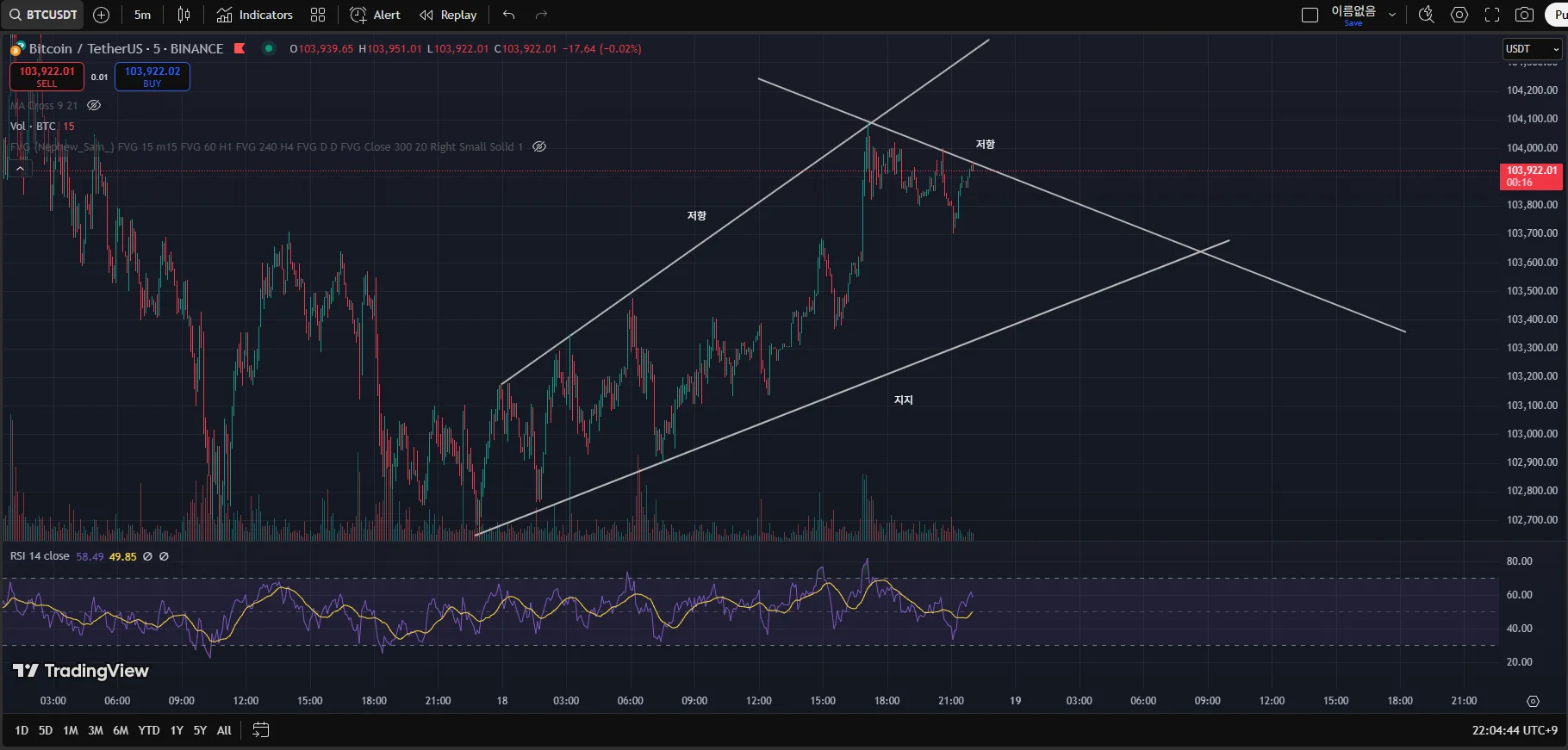The image size is (1568, 750).
Task: Open the quick search lightning icon
Action: pyautogui.click(x=1427, y=15)
